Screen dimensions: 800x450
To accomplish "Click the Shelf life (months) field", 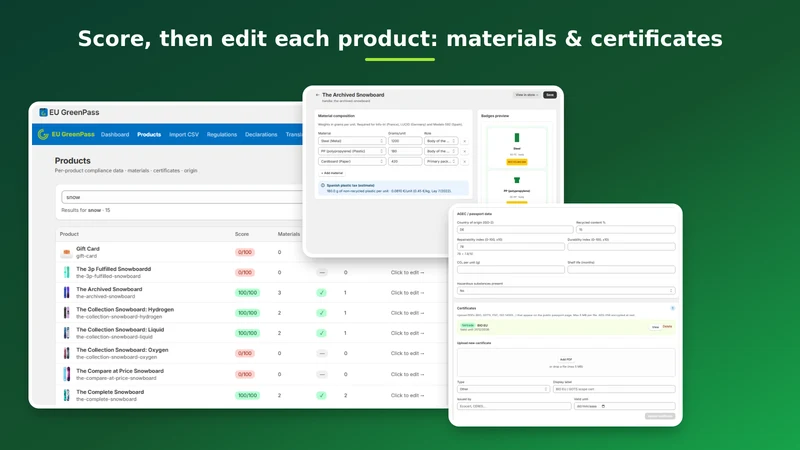I will tap(621, 269).
